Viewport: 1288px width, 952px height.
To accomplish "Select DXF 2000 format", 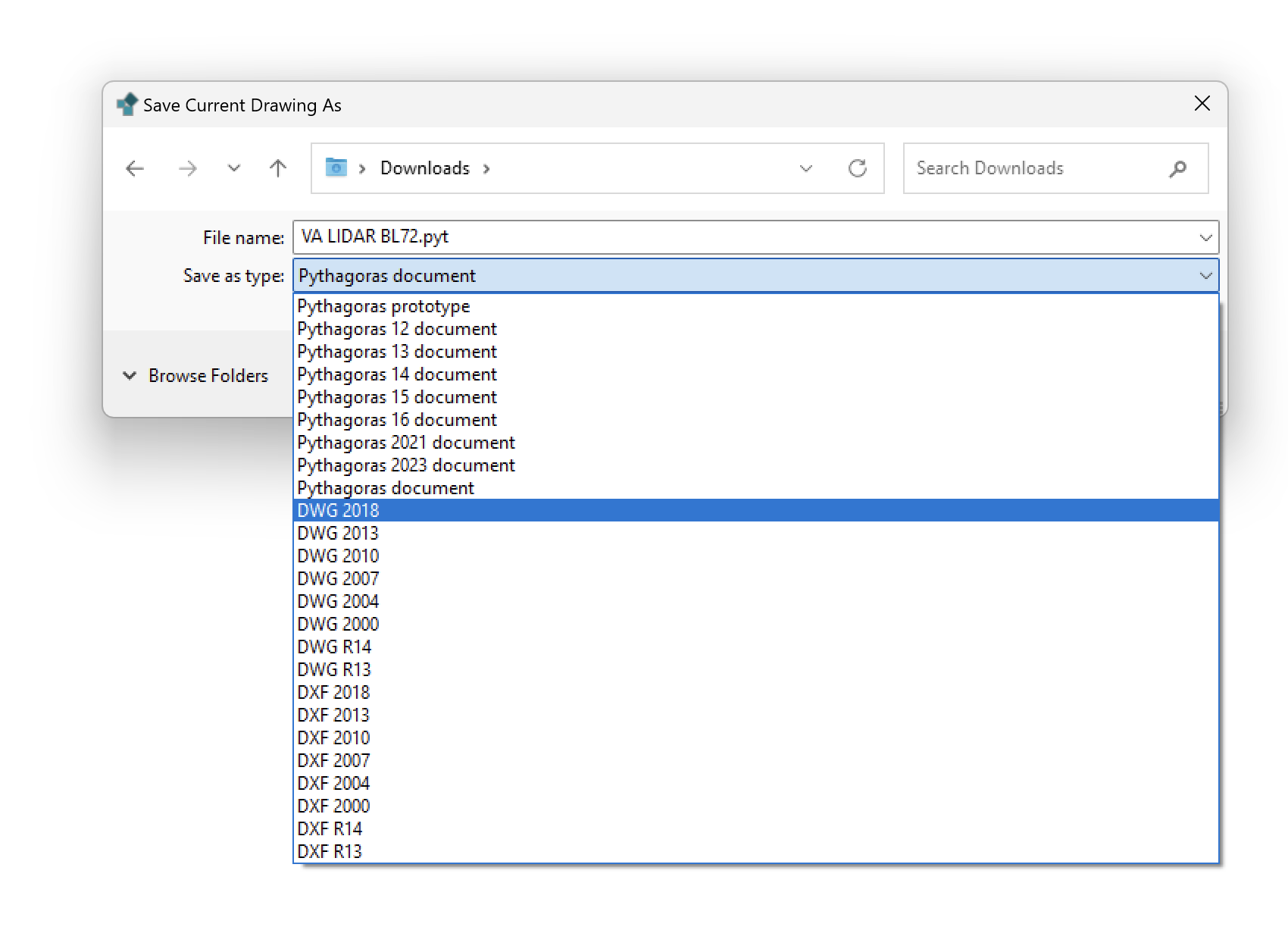I will pyautogui.click(x=756, y=806).
